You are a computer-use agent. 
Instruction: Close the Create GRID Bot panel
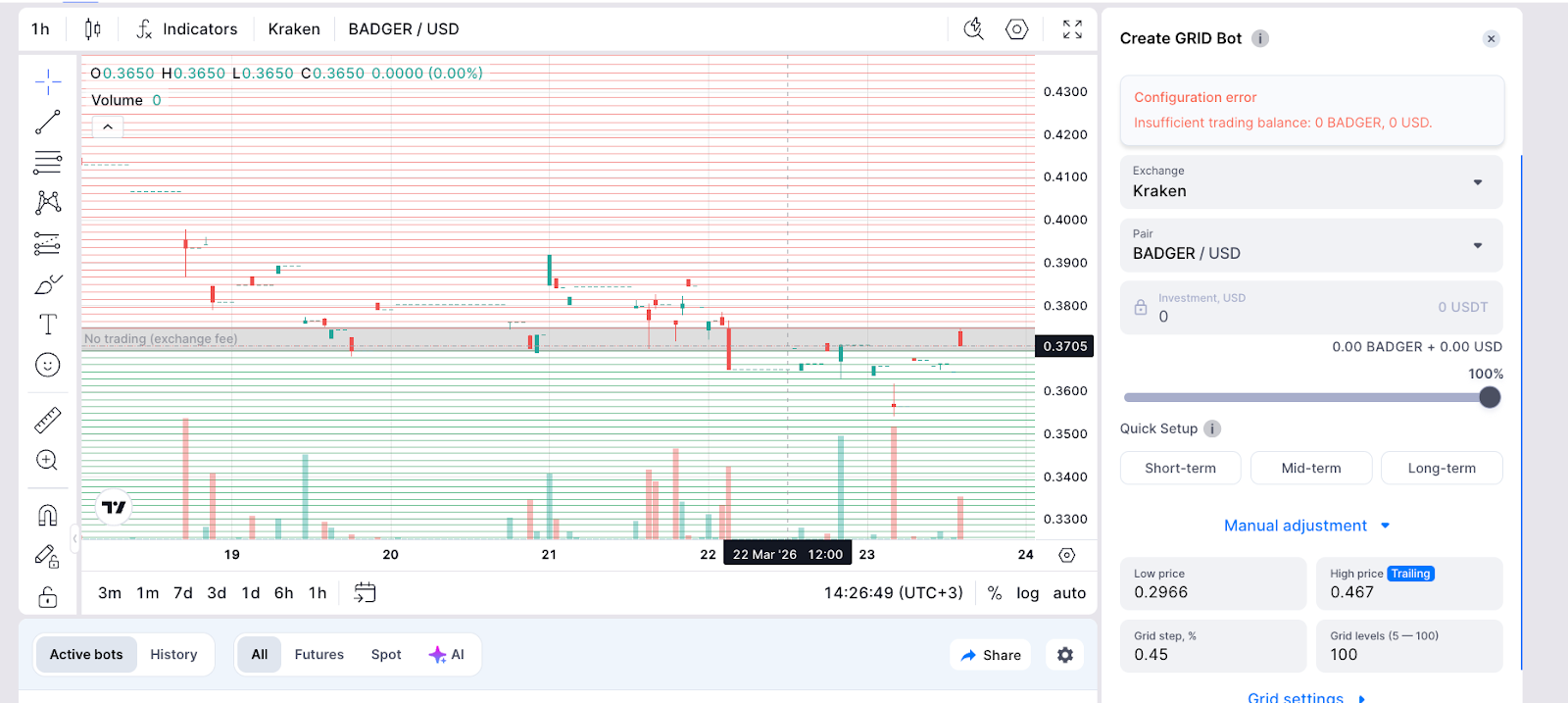click(x=1491, y=39)
